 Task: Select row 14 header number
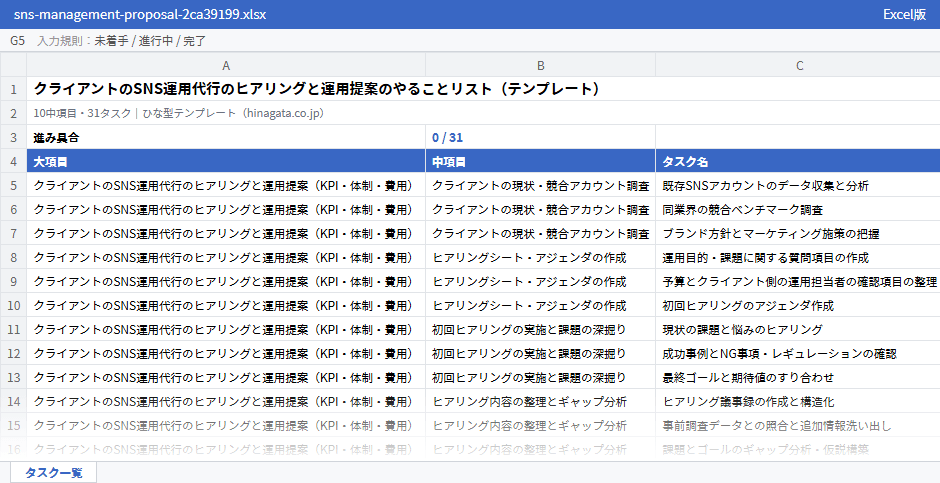click(x=13, y=401)
